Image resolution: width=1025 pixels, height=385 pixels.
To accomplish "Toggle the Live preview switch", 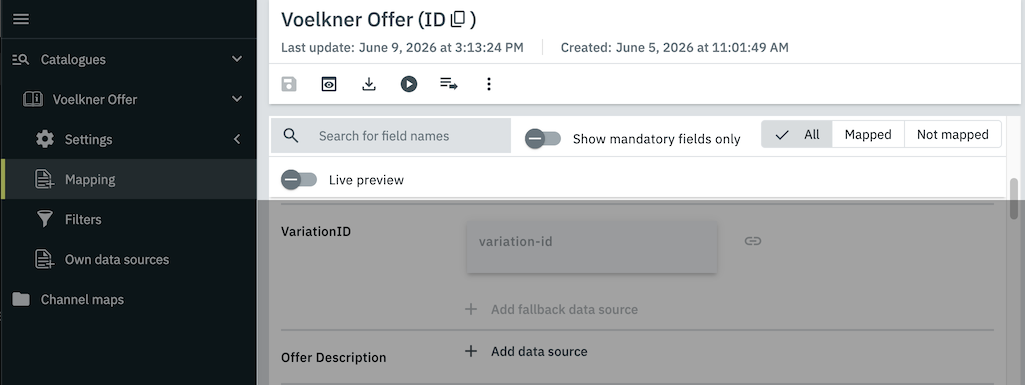I will pos(299,180).
